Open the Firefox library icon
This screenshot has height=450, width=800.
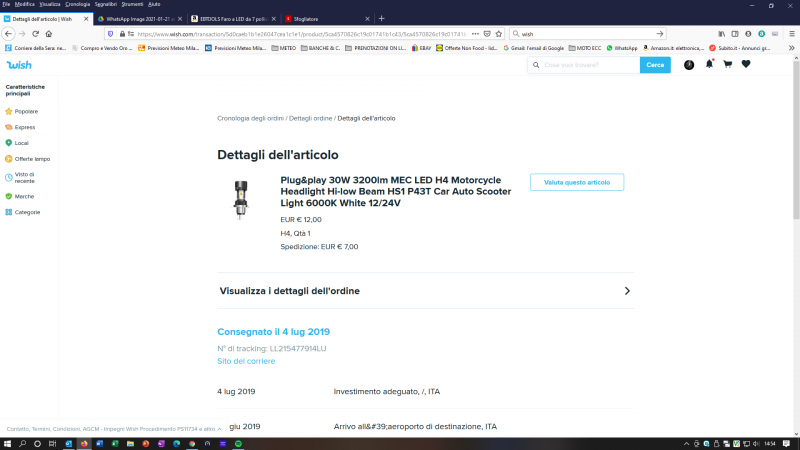point(721,34)
